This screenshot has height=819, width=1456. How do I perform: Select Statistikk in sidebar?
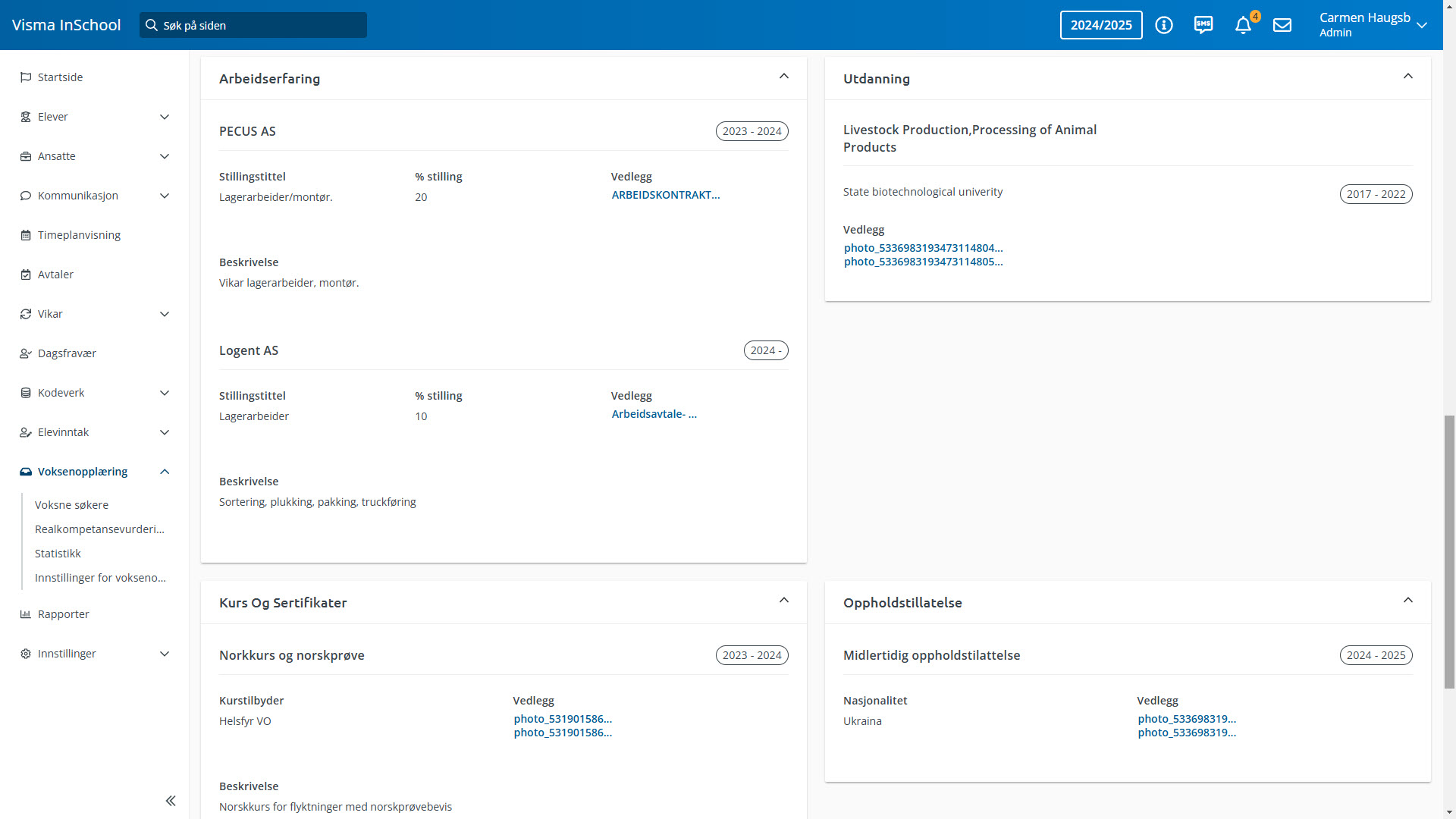58,554
